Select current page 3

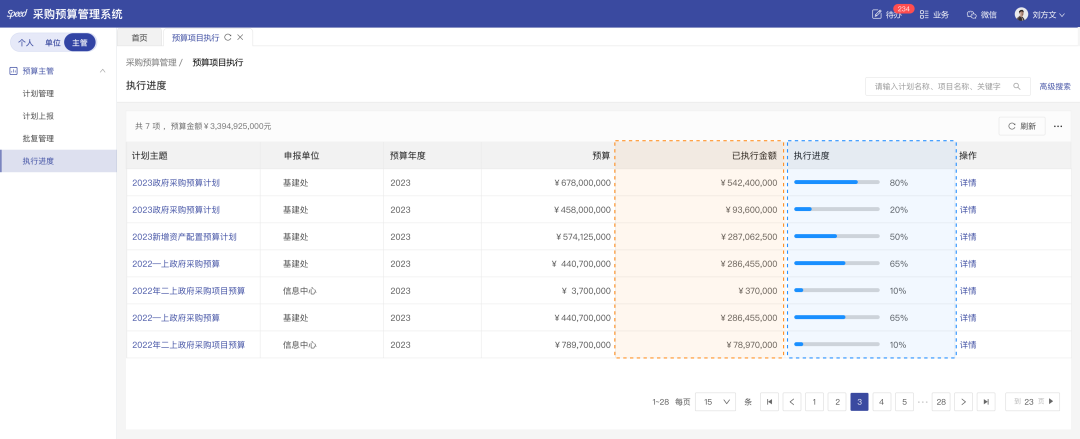(x=860, y=402)
